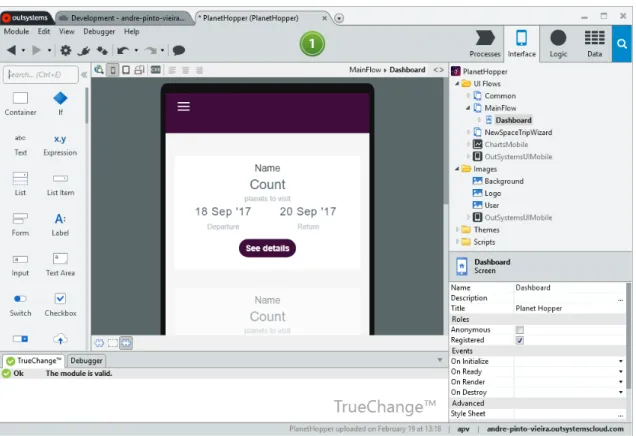Select the List widget

20,184
